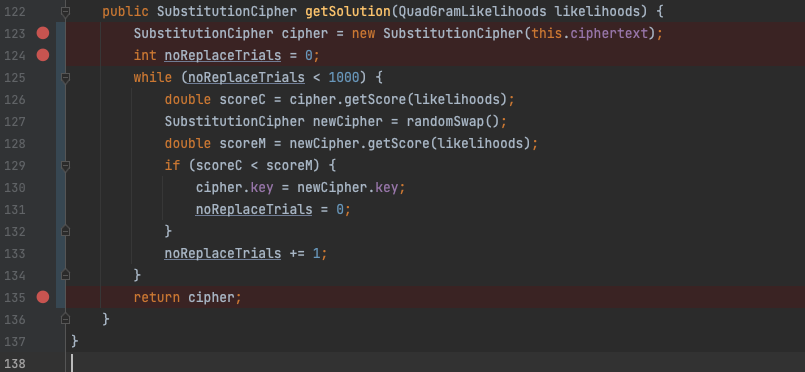Screen dimensions: 805x372
Task: Add breakpoint beside line number 130
Action: coord(43,188)
